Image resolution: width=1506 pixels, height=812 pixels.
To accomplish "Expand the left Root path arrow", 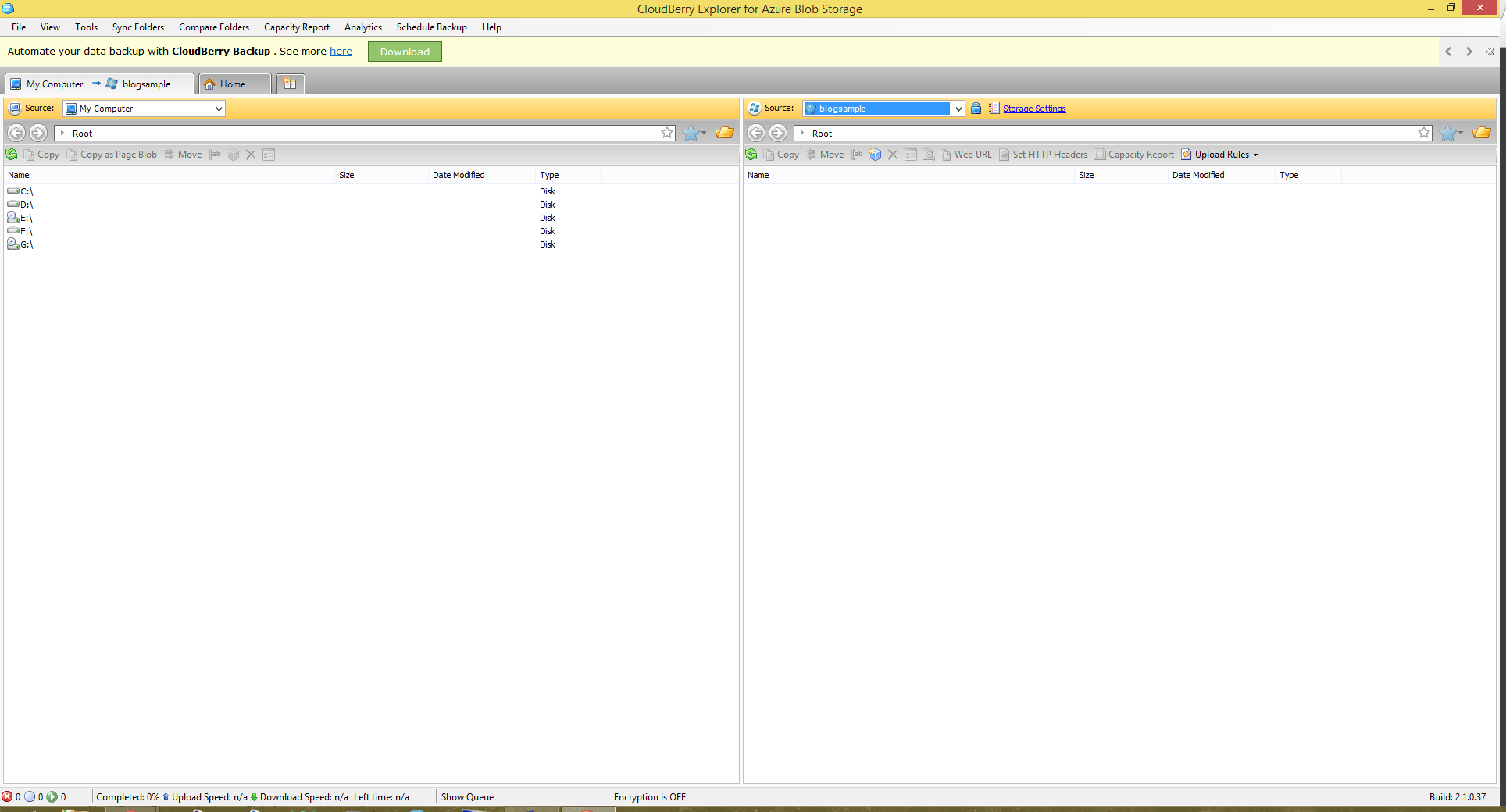I will click(x=62, y=133).
